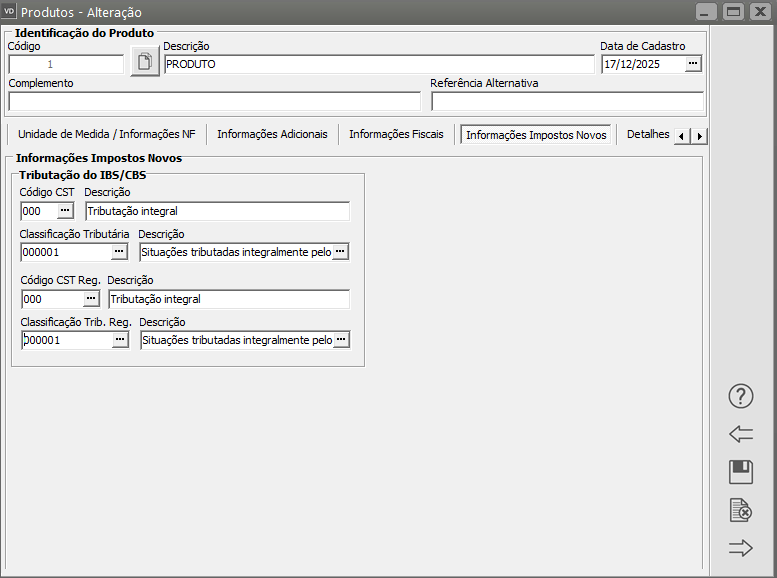This screenshot has width=777, height=578.
Task: Switch to Unidade de Medida / Informações NF tab
Action: click(106, 134)
